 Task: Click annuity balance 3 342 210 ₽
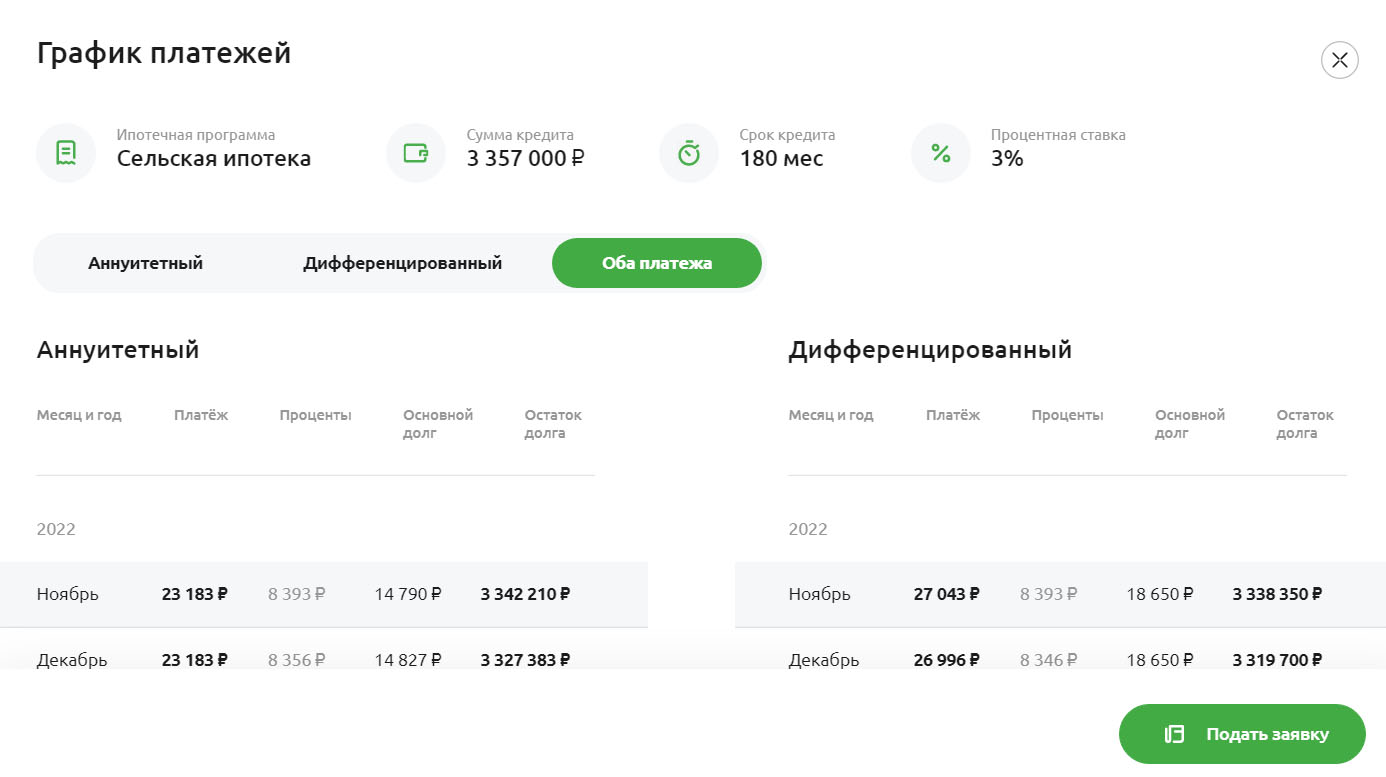click(526, 594)
